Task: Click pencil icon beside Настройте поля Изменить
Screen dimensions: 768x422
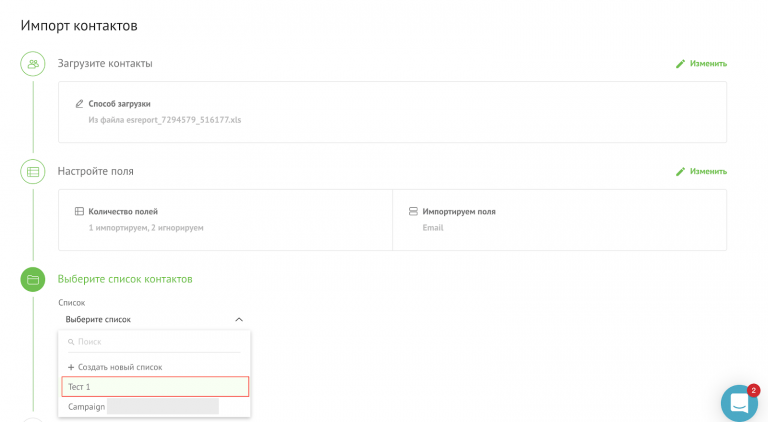Action: click(680, 172)
